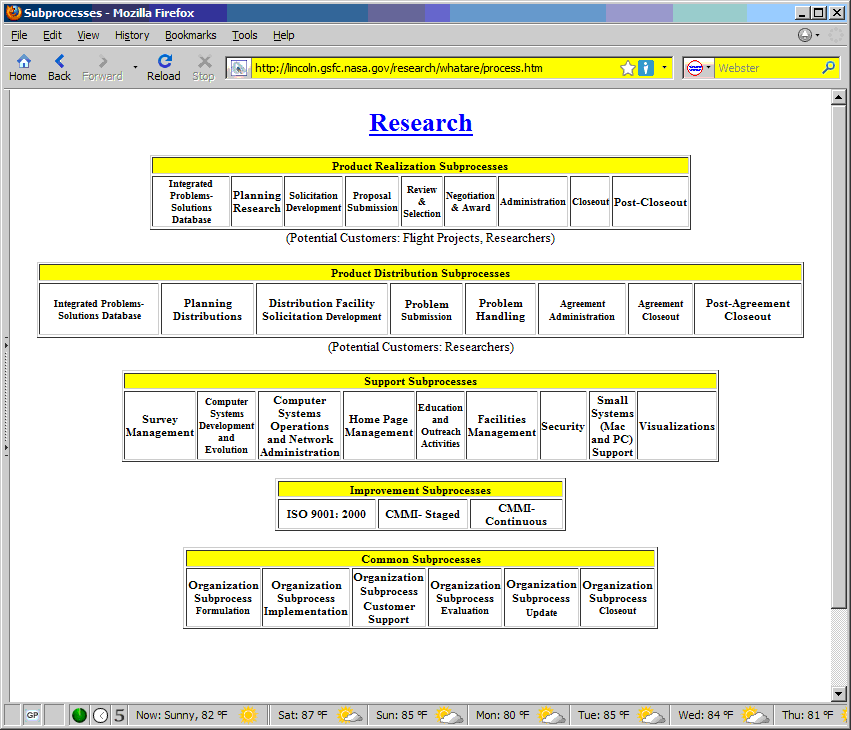
Task: Click 'Negotiation & Award' cell
Action: (470, 201)
